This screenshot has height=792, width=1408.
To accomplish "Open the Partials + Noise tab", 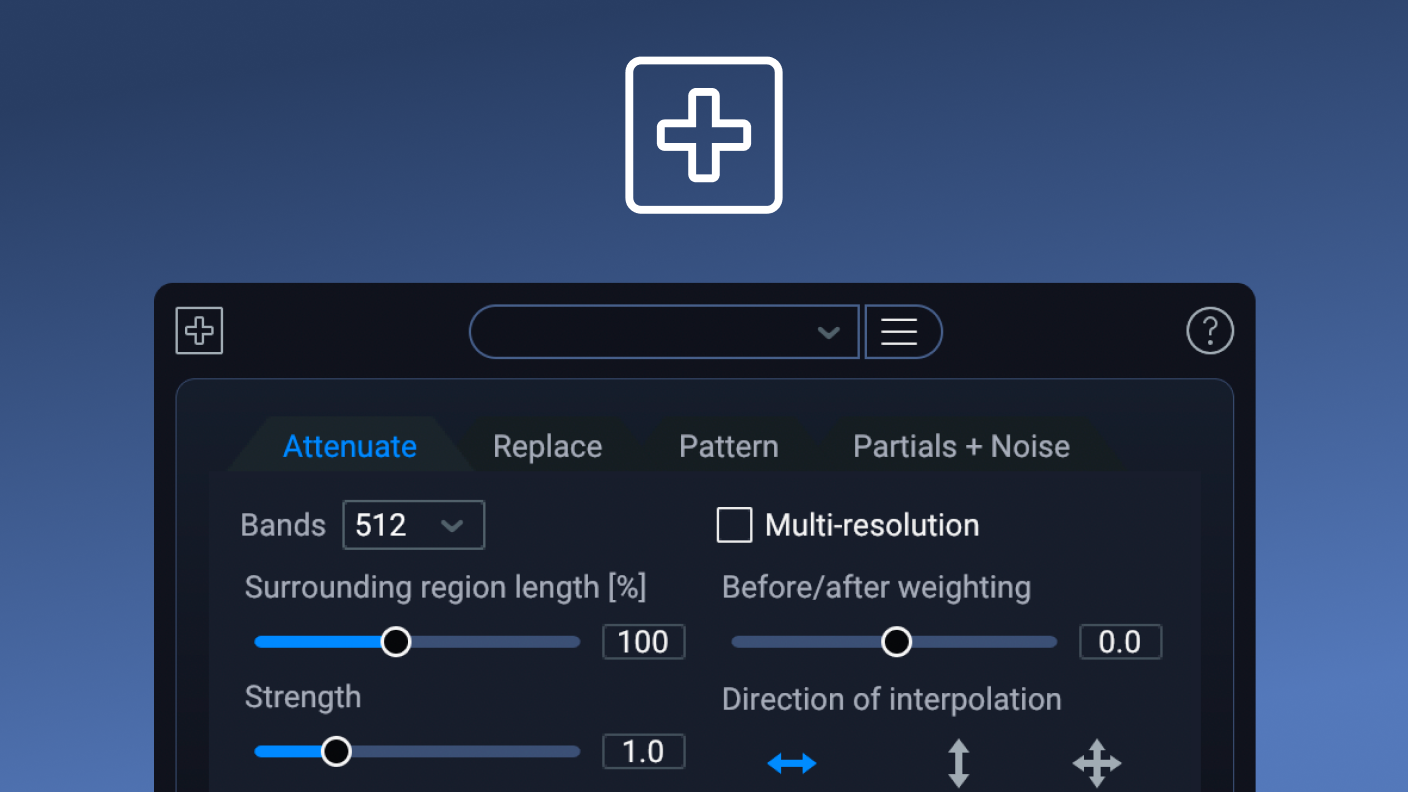I will tap(961, 446).
